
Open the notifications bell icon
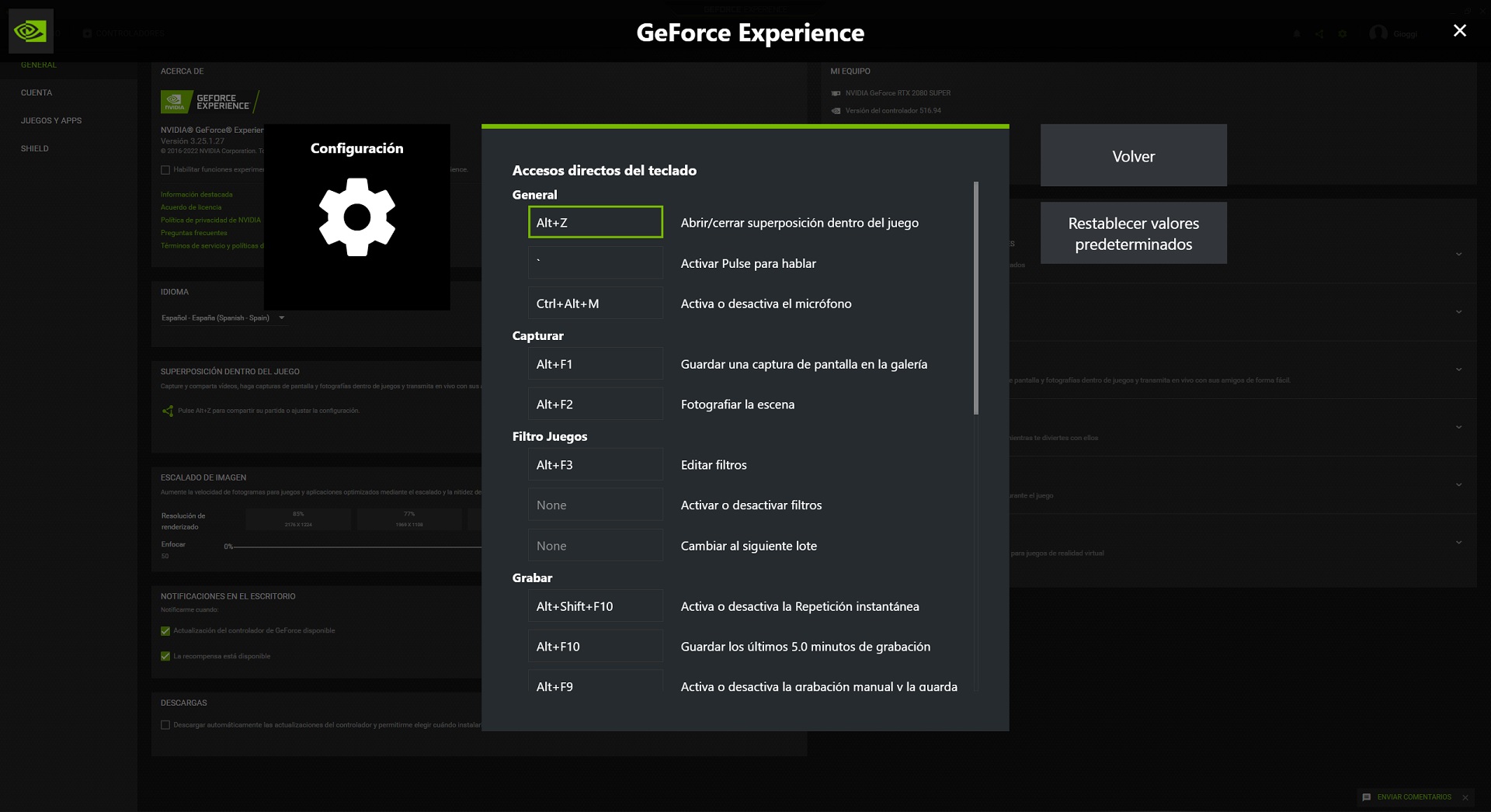(x=1297, y=34)
